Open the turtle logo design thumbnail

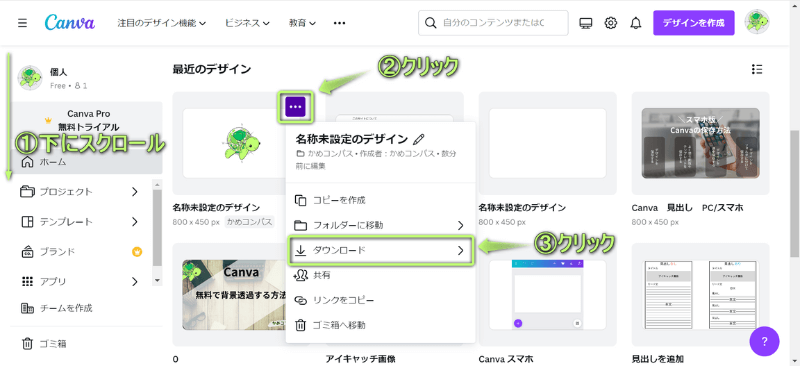pos(234,143)
